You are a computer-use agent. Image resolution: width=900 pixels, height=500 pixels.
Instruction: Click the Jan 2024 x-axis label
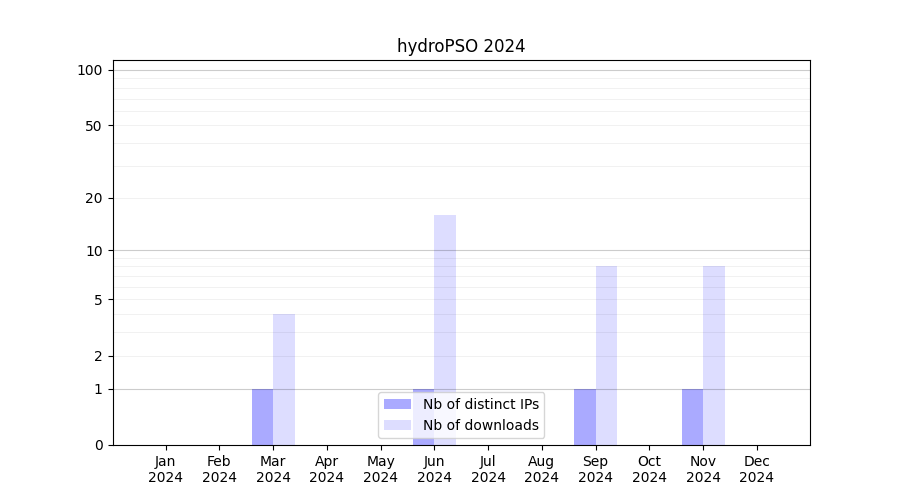tap(166, 469)
